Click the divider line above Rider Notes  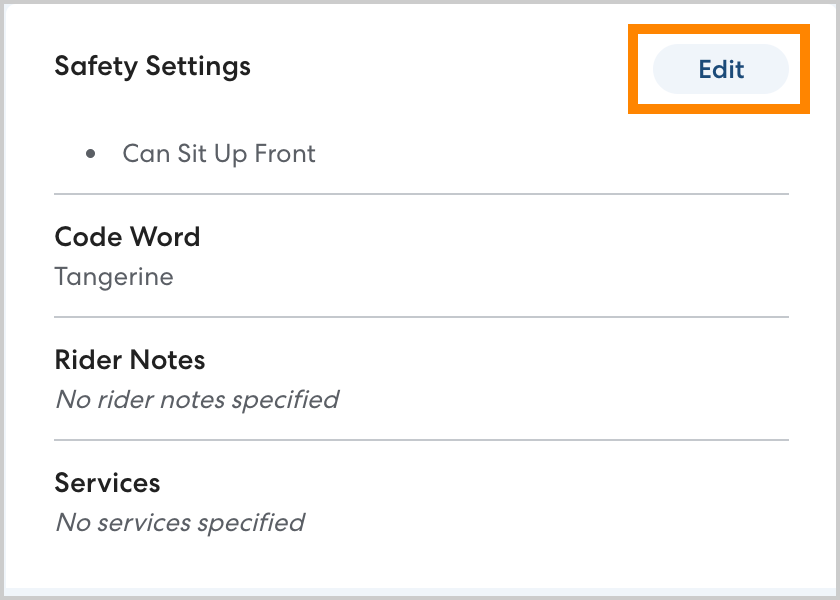coord(421,317)
